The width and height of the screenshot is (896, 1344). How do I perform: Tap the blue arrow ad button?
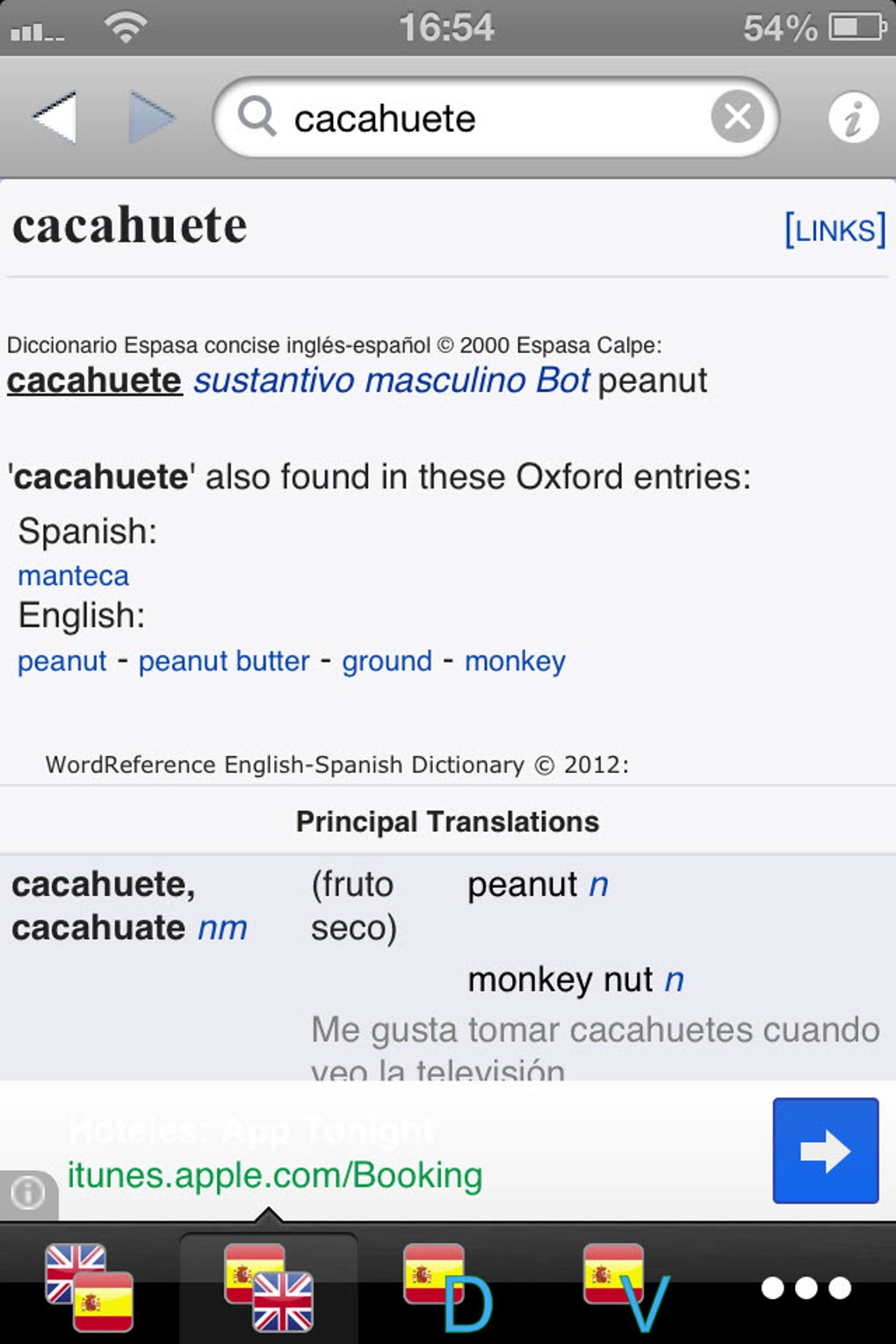[825, 1150]
